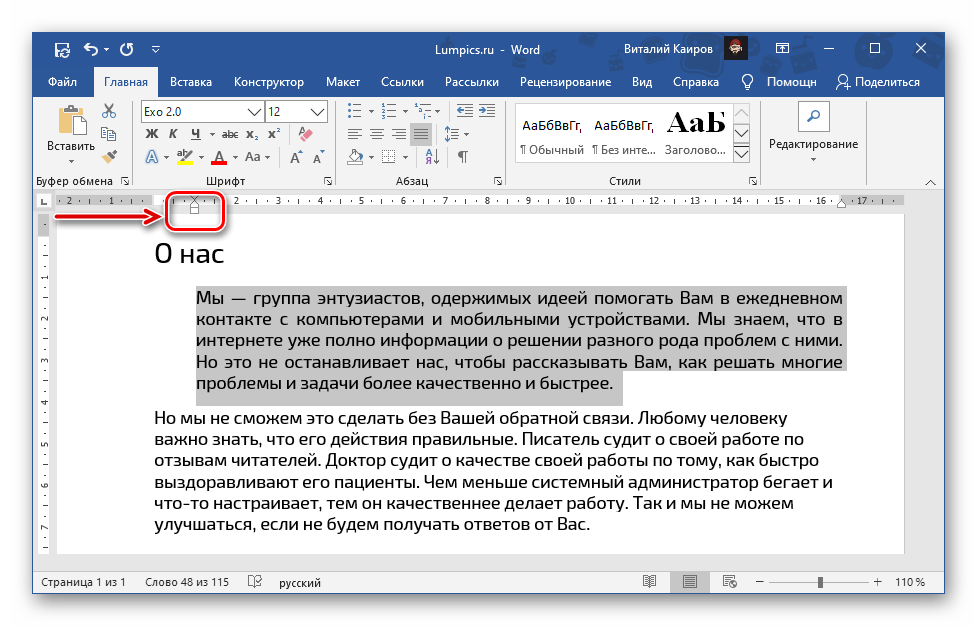Viewport: 977px width, 626px height.
Task: Save the document from Quick Access toolbar
Action: click(x=63, y=49)
